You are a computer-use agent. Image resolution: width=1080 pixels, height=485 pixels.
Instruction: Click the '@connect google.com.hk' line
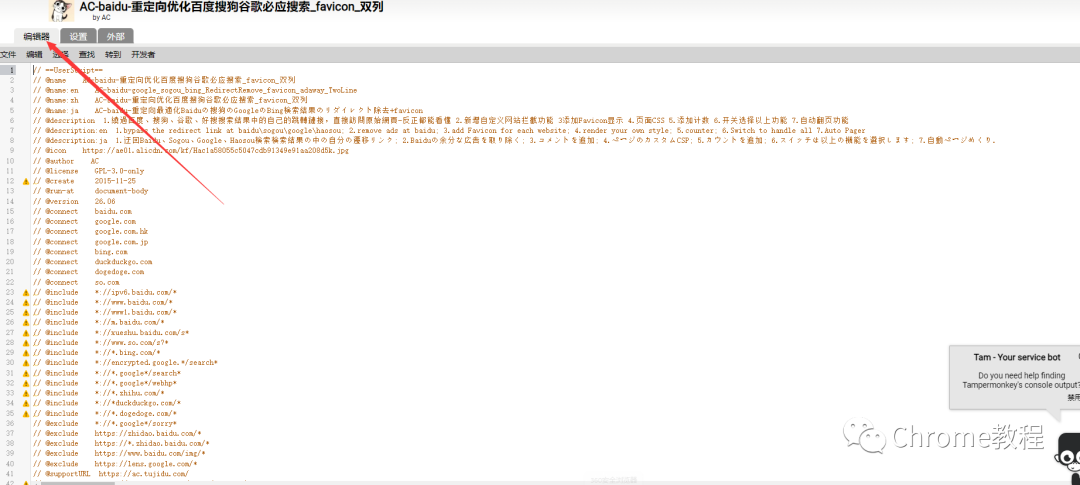[x=90, y=231]
